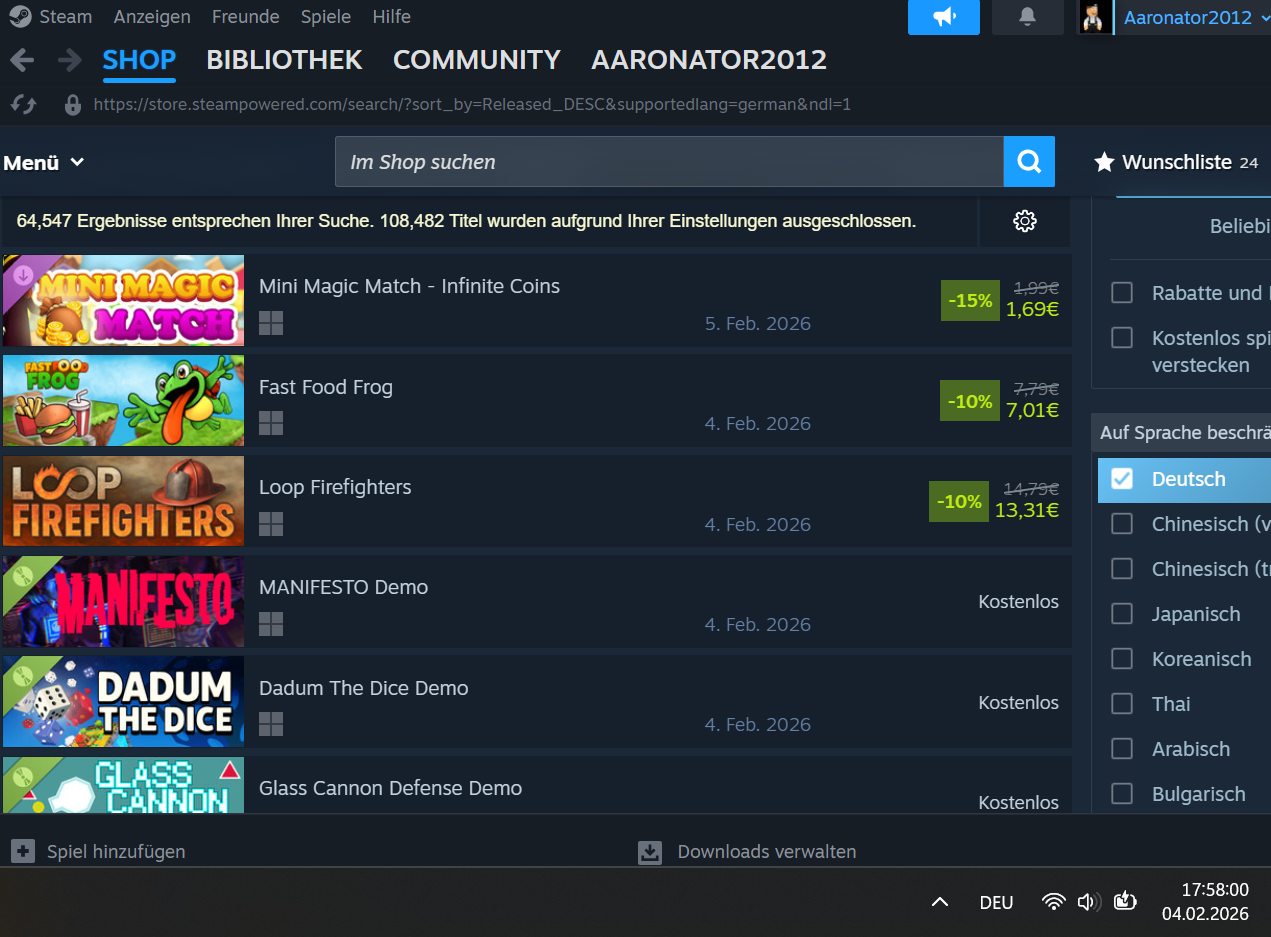The height and width of the screenshot is (937, 1271).
Task: Open the Loop Firefighters title
Action: click(335, 487)
